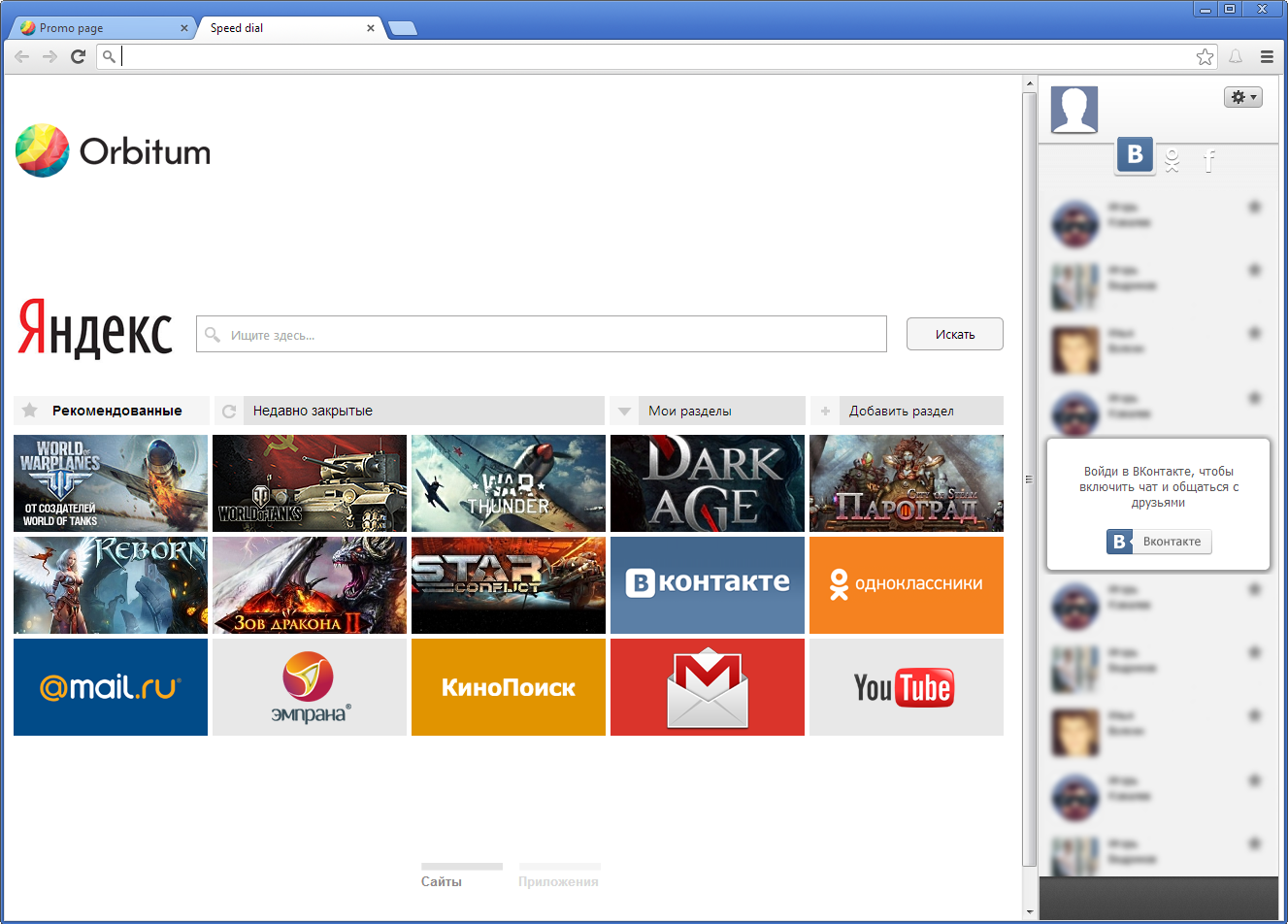Click in the browser address bar
Image resolution: width=1288 pixels, height=924 pixels.
pyautogui.click(x=657, y=56)
